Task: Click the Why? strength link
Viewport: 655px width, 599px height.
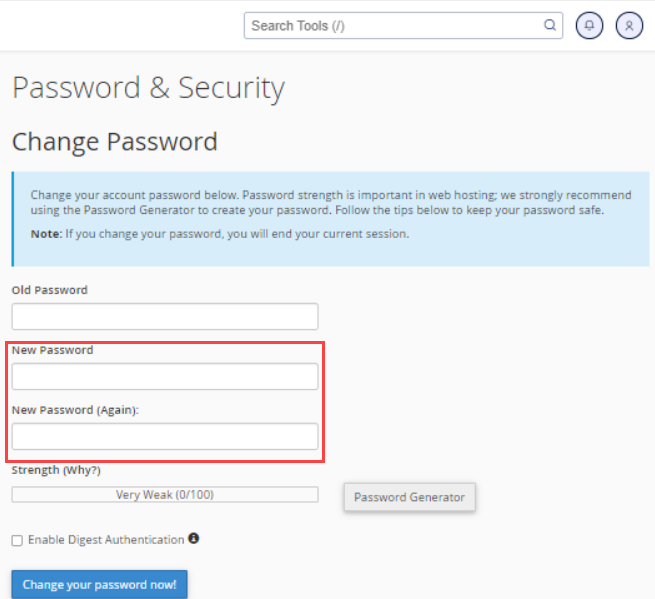Action: click(83, 470)
